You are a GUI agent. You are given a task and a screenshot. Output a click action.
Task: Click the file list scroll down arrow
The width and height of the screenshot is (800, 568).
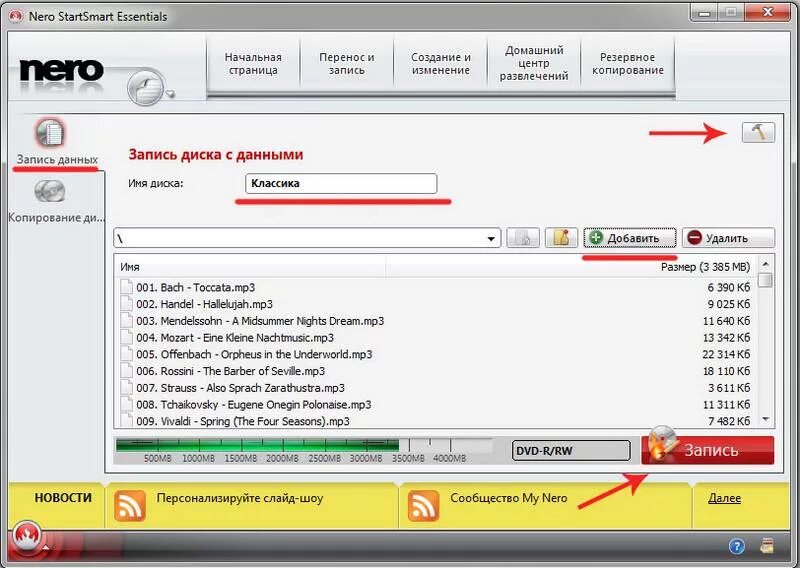(x=765, y=419)
